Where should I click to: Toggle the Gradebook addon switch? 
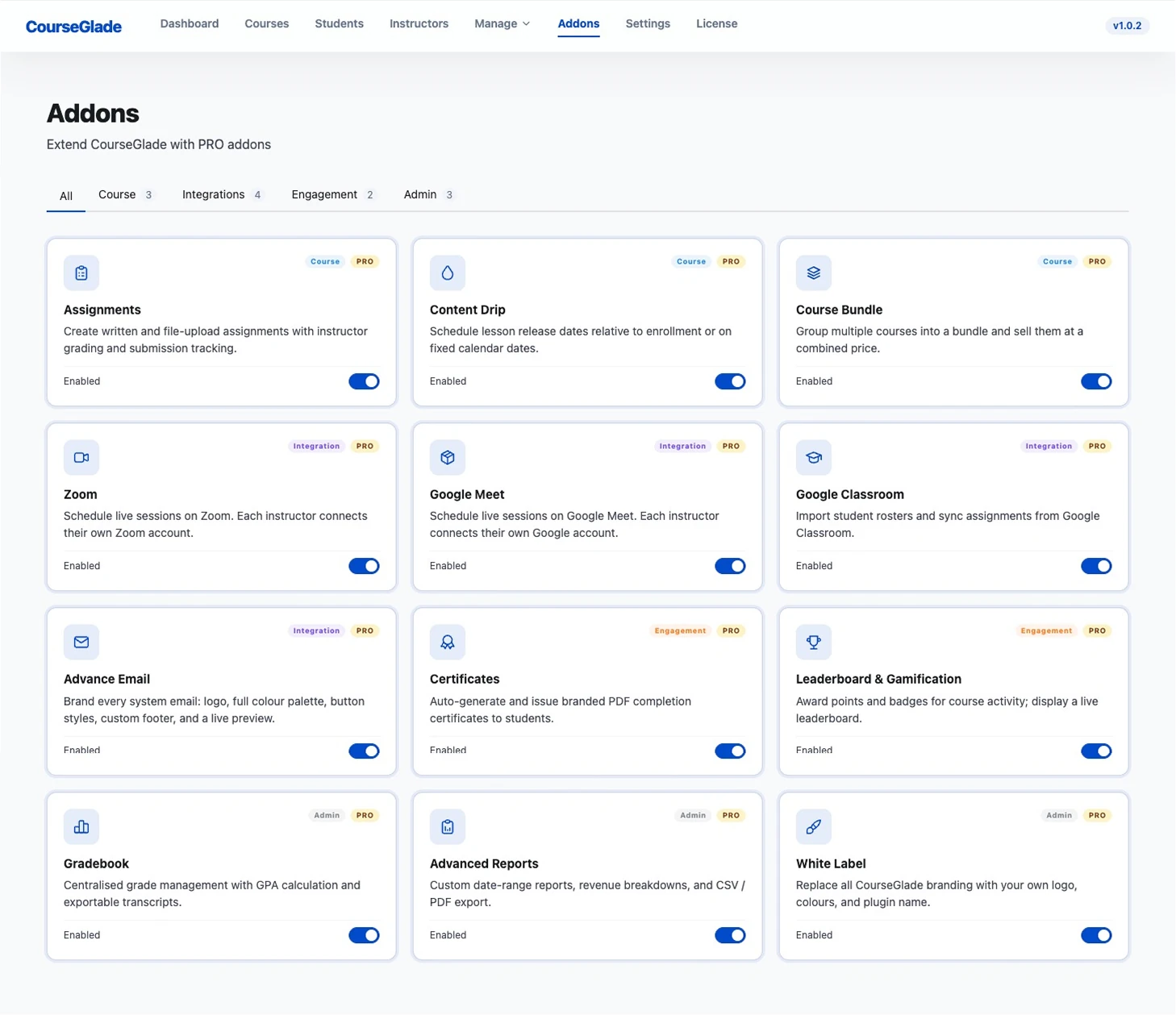pos(364,935)
